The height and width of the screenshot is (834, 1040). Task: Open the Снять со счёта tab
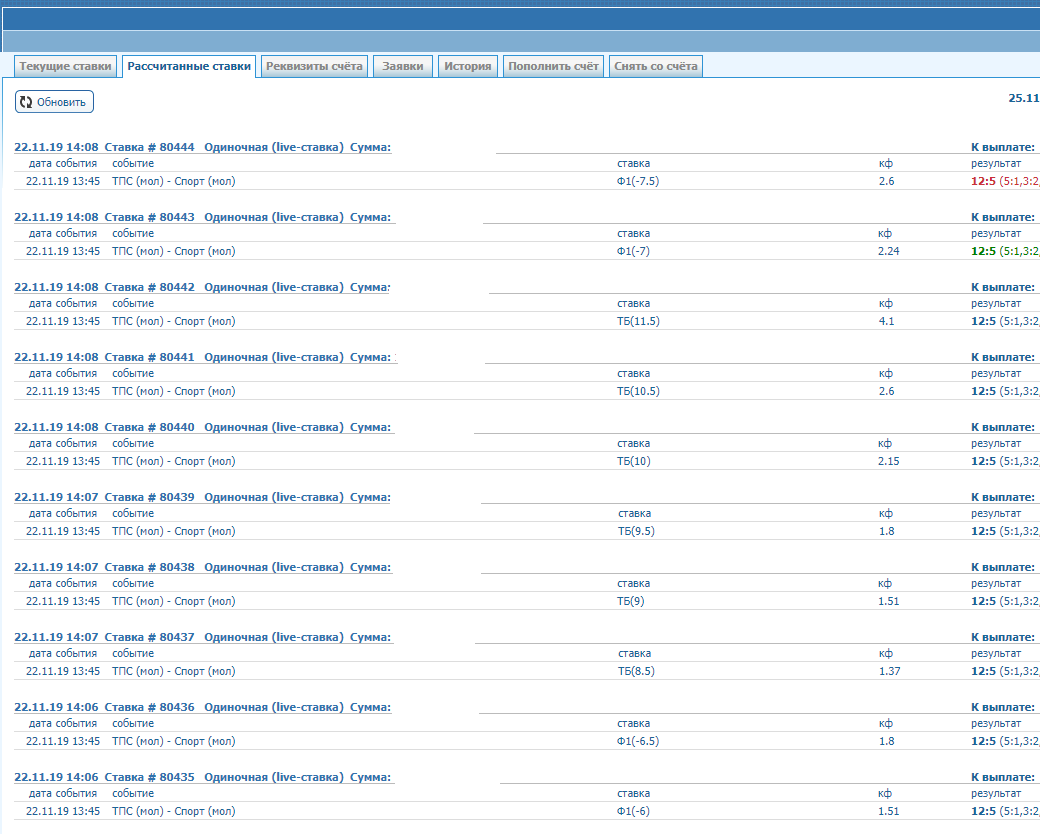point(655,66)
